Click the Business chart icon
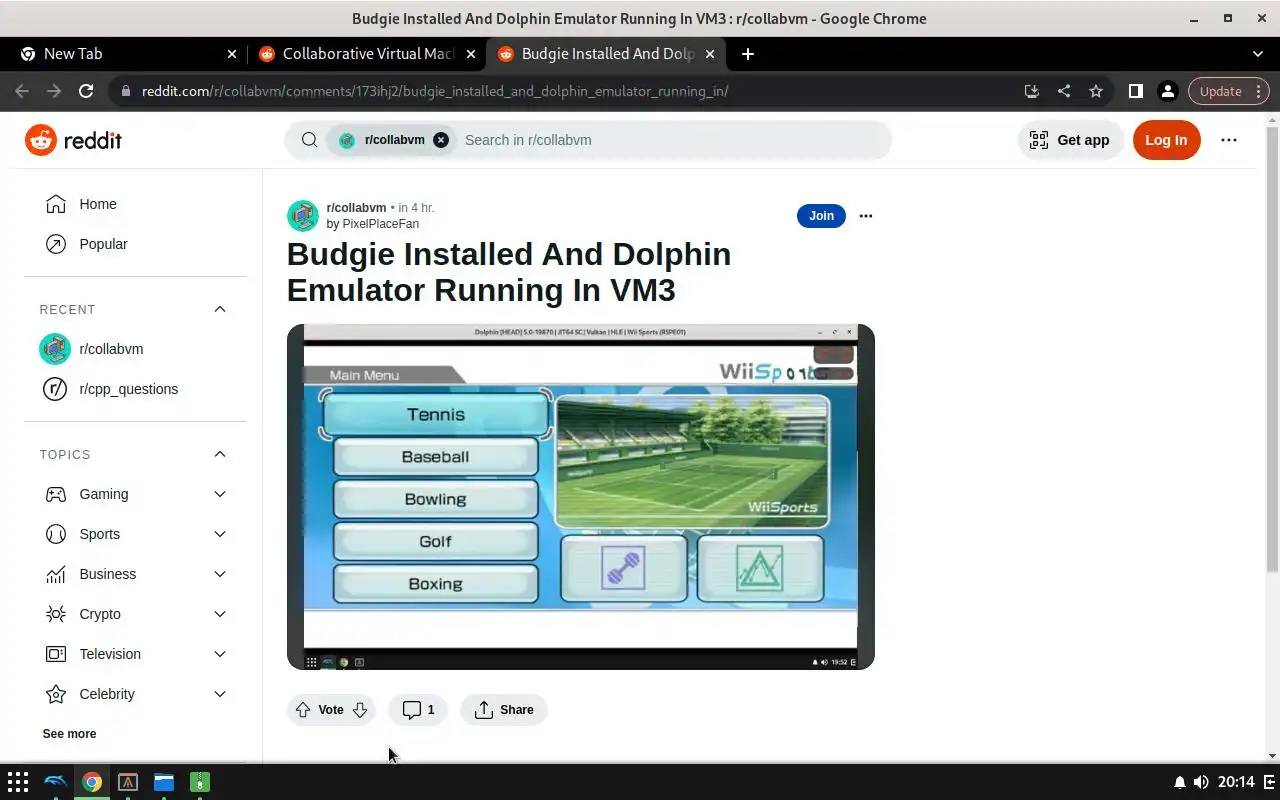 pyautogui.click(x=56, y=574)
